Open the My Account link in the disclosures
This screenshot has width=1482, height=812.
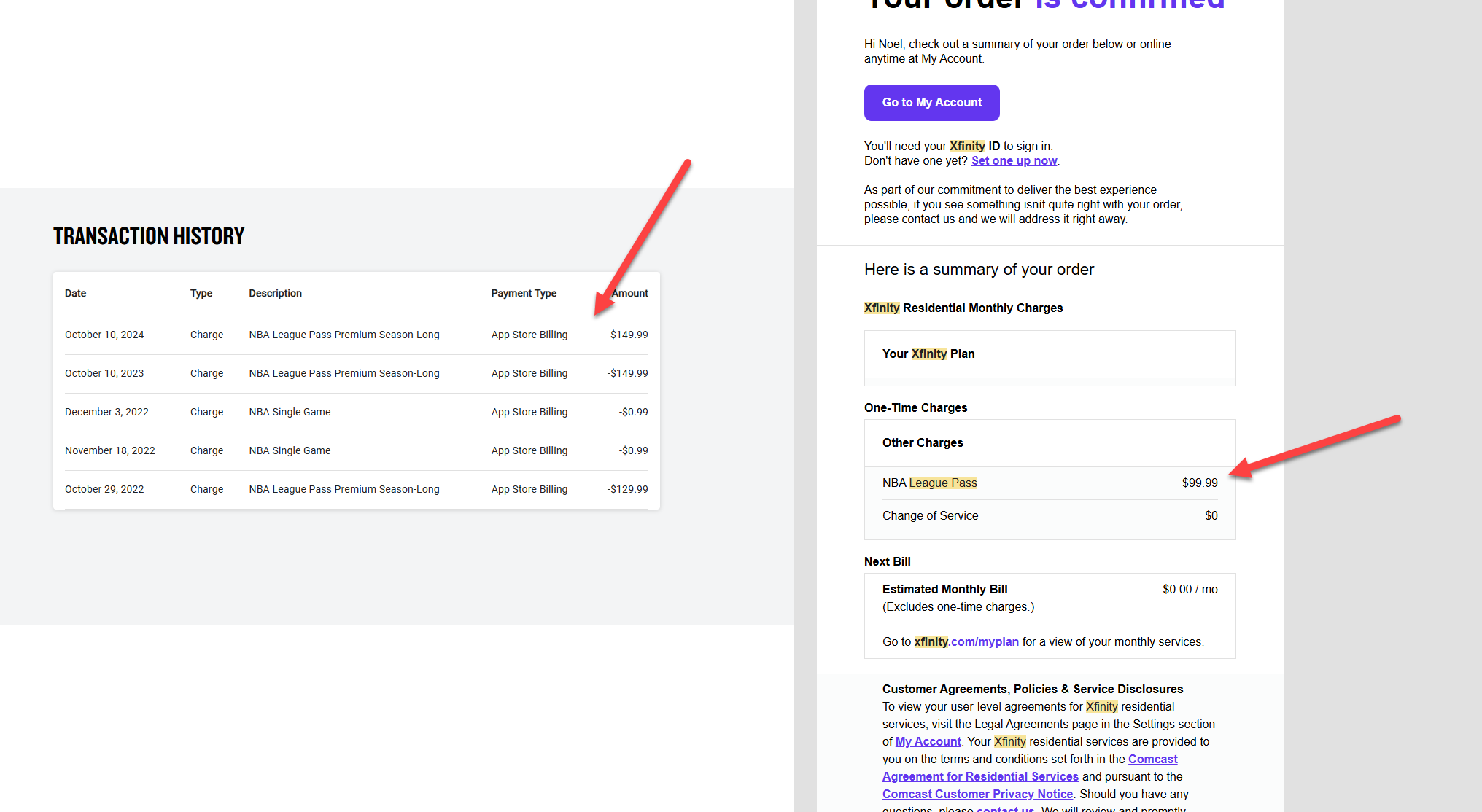coord(928,742)
